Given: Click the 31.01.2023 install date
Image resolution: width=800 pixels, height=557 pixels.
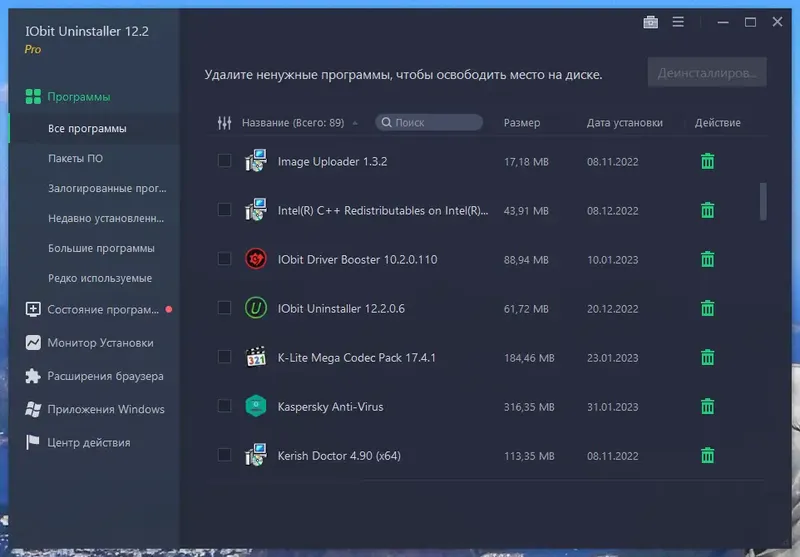Looking at the screenshot, I should tap(612, 407).
